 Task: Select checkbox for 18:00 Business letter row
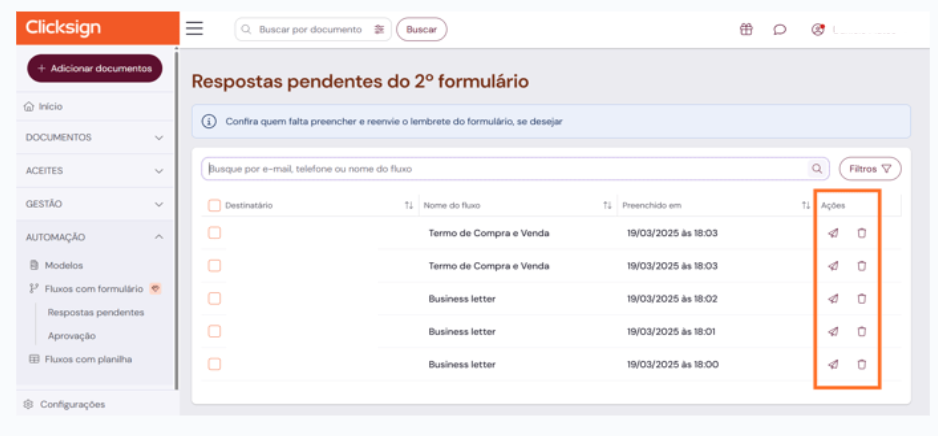pyautogui.click(x=214, y=364)
